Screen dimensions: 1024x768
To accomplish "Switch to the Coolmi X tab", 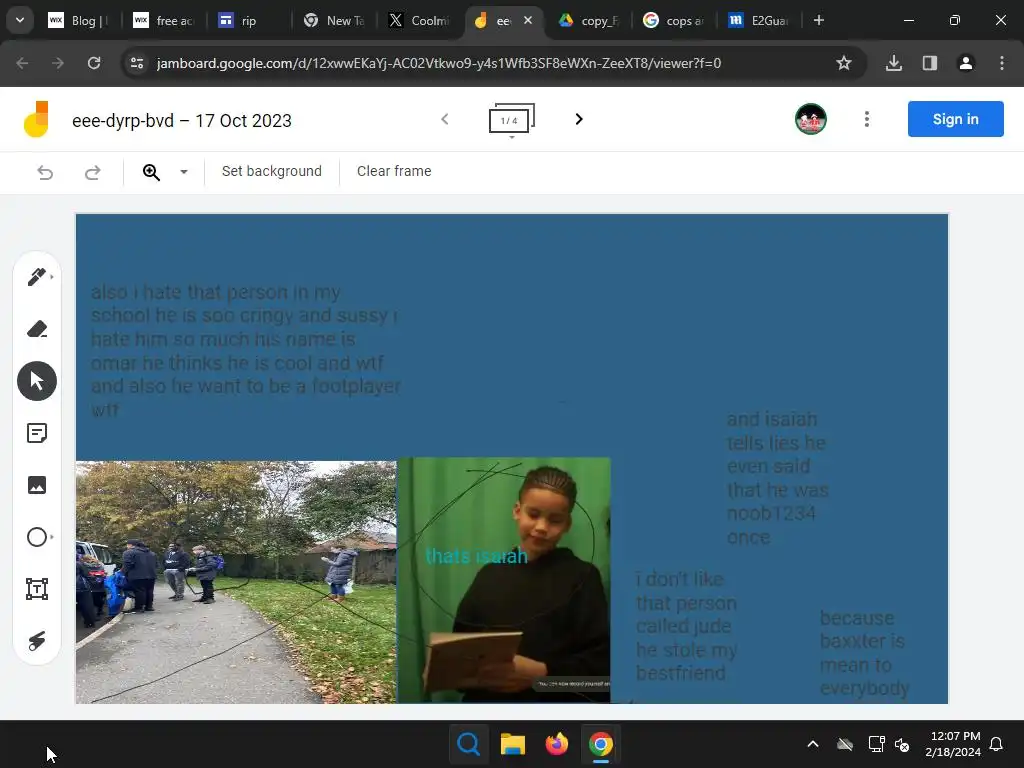I will pos(419,21).
